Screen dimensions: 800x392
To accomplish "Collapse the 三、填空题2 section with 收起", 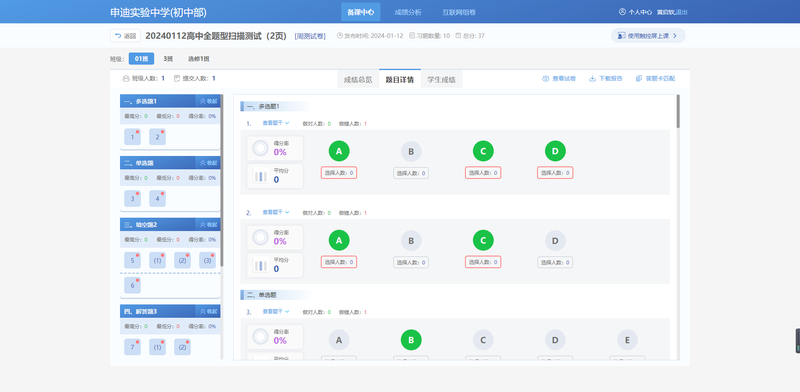I will (x=208, y=225).
